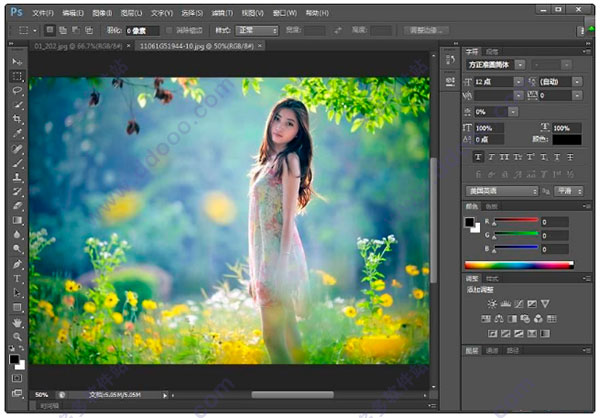The height and width of the screenshot is (418, 600).
Task: Toggle Strikethrough in Character panel
Action: point(570,157)
